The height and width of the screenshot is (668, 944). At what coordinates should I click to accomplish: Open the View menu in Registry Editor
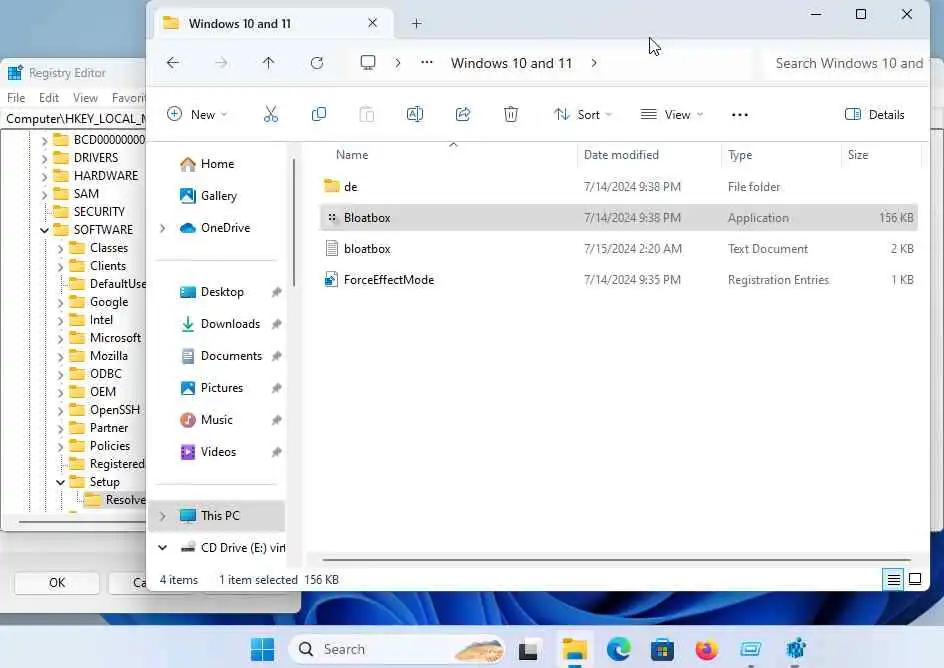pyautogui.click(x=85, y=97)
